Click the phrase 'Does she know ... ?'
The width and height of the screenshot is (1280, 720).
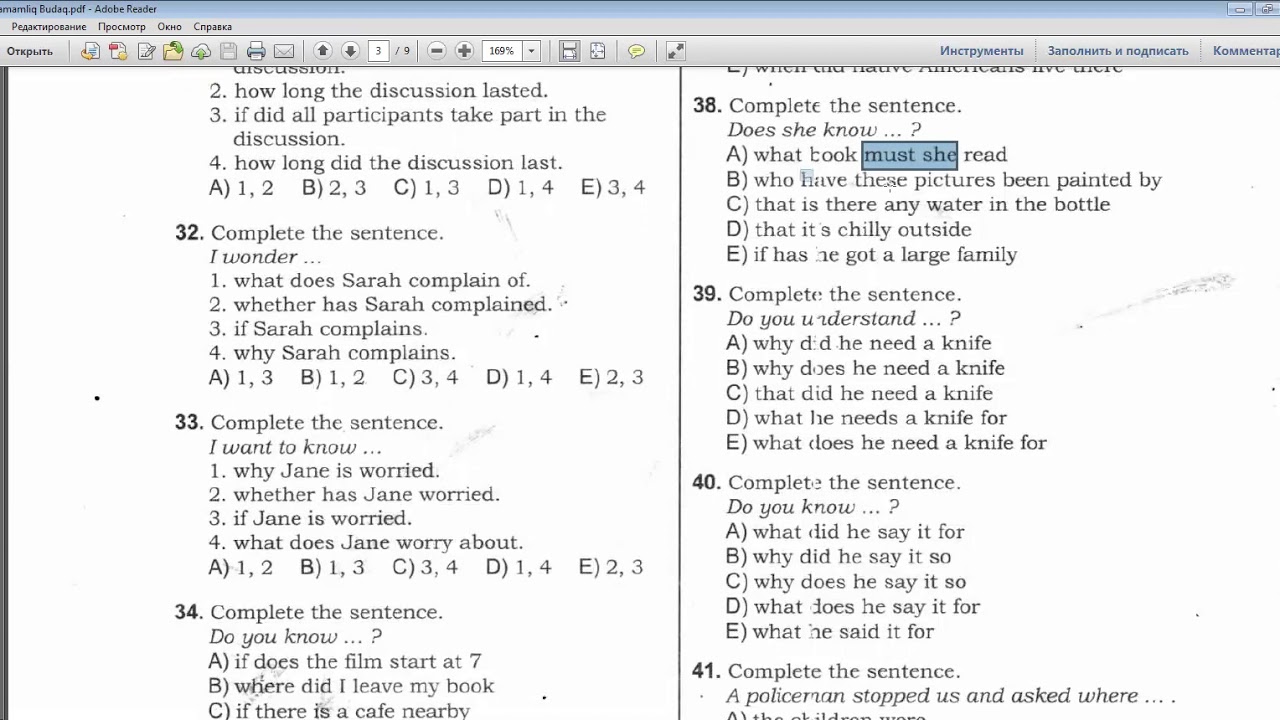click(824, 130)
